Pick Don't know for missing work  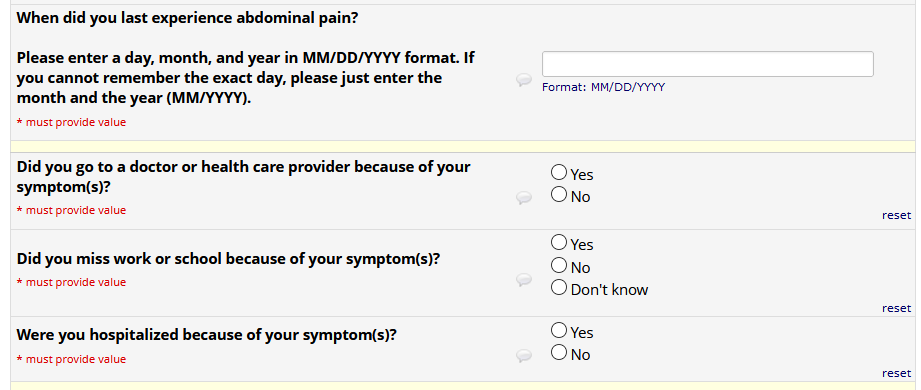[559, 288]
